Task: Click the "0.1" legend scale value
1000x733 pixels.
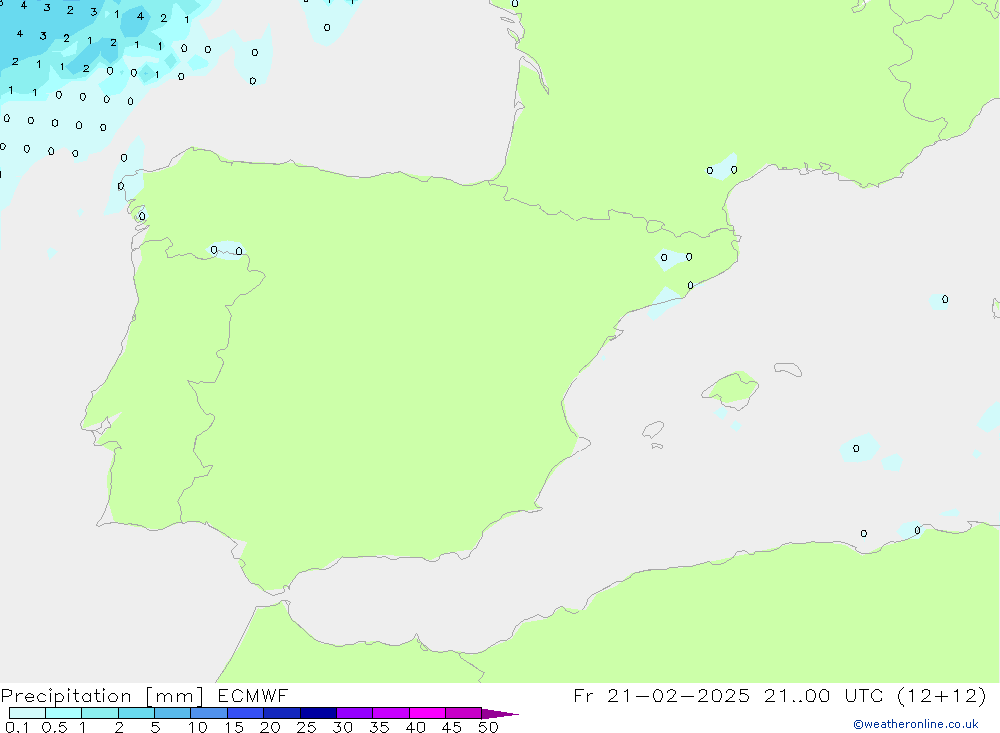Action: point(17,727)
